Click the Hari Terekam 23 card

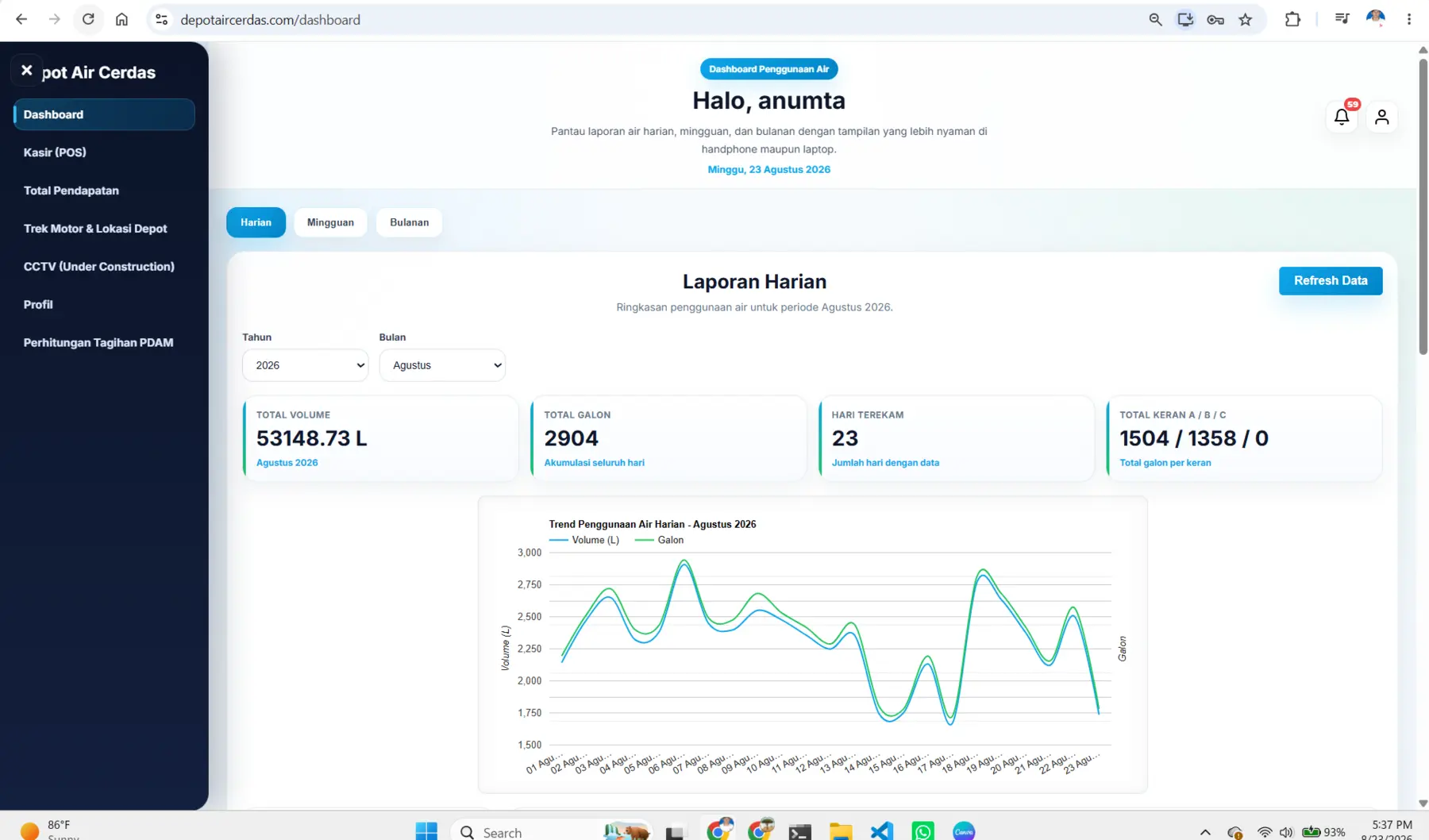pyautogui.click(x=956, y=438)
